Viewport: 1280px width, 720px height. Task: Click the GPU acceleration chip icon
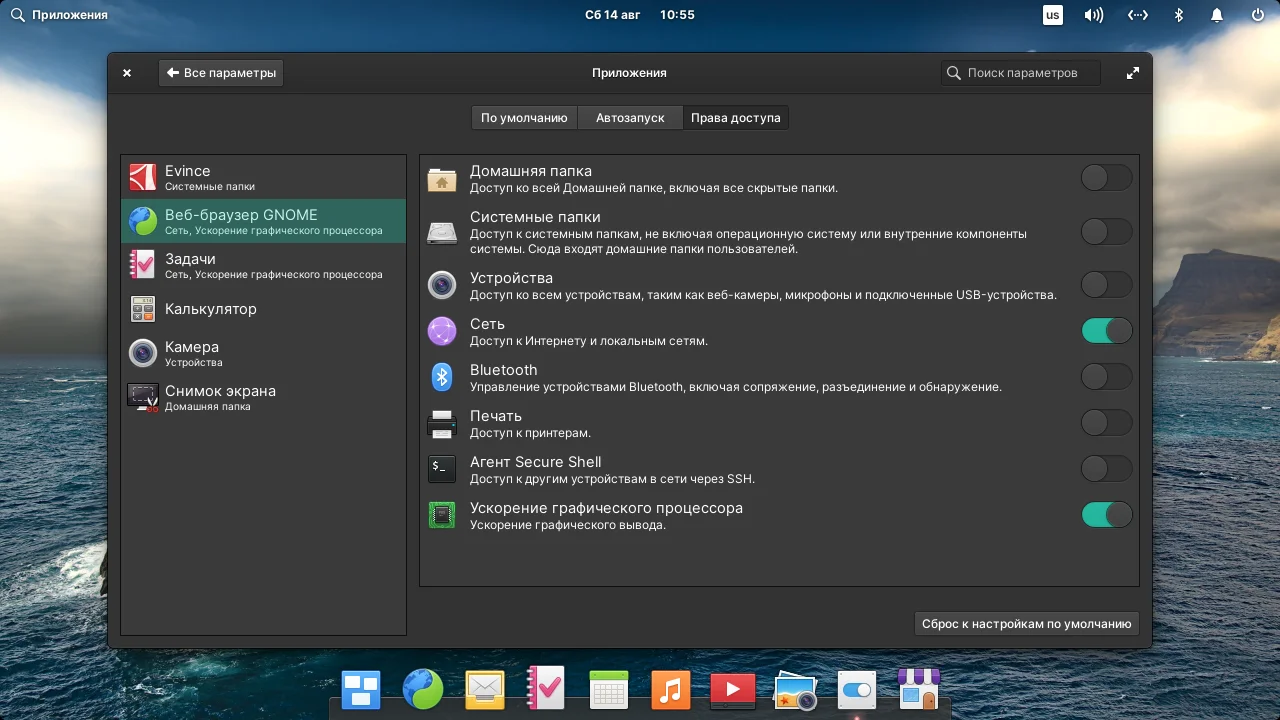point(441,514)
